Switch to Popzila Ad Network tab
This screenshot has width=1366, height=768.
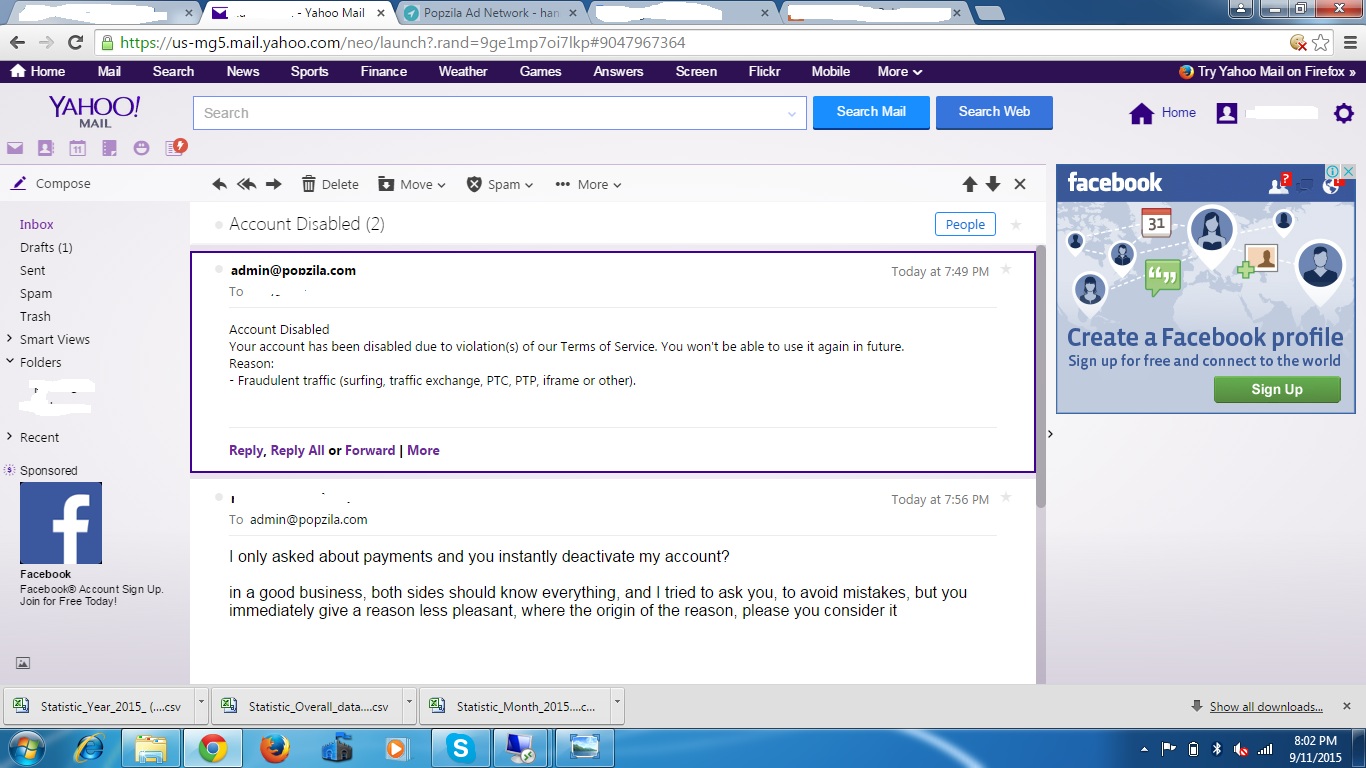coord(490,13)
